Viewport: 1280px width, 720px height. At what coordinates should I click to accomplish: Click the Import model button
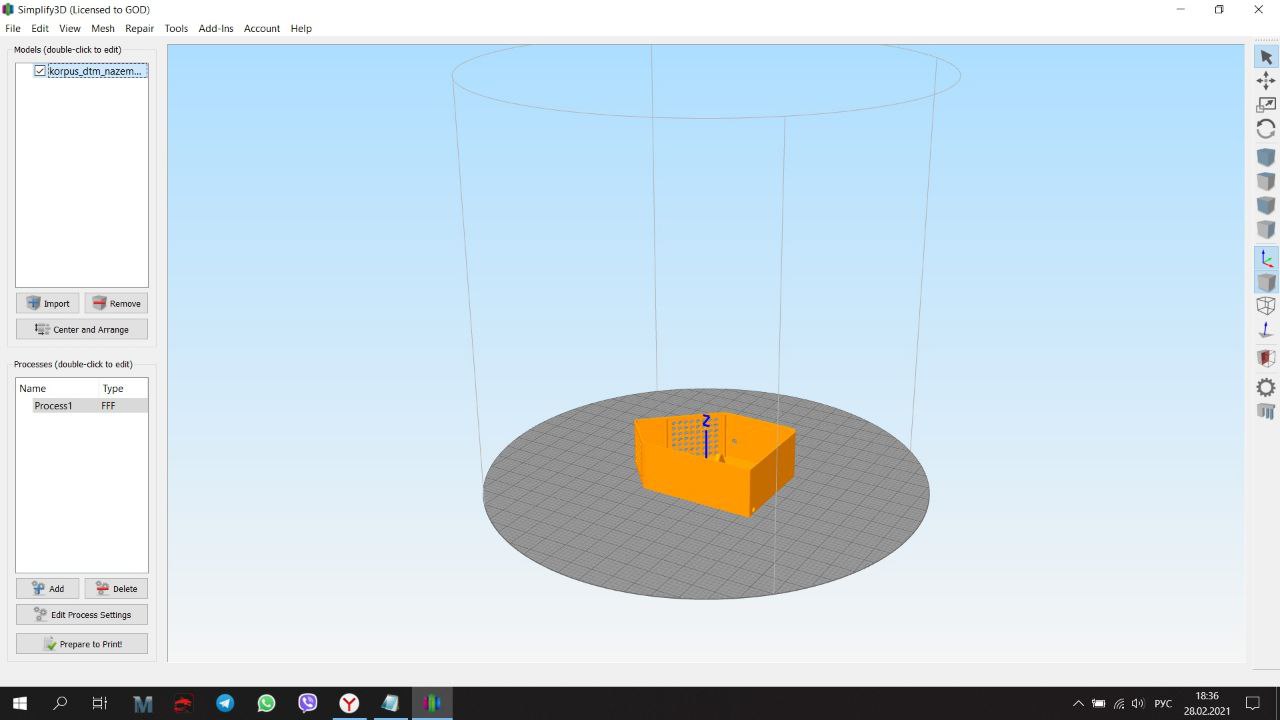[x=47, y=303]
